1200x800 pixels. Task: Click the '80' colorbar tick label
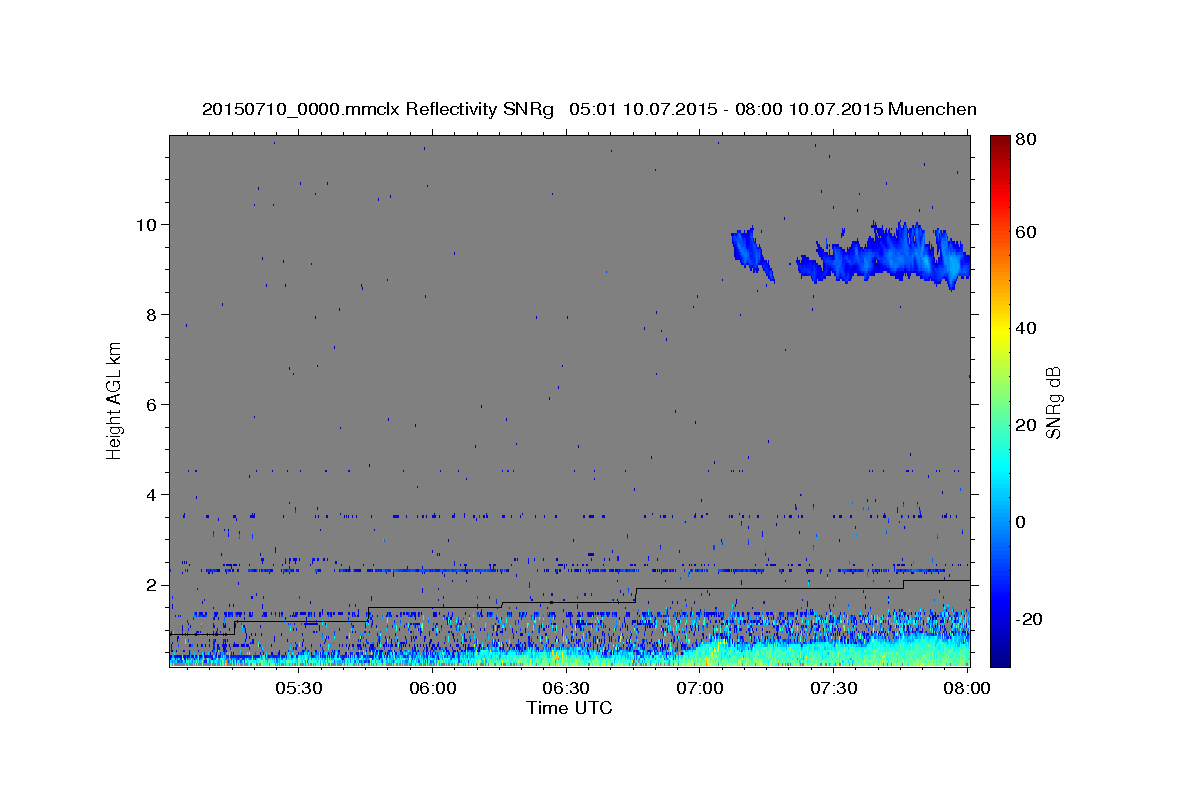pos(1027,140)
